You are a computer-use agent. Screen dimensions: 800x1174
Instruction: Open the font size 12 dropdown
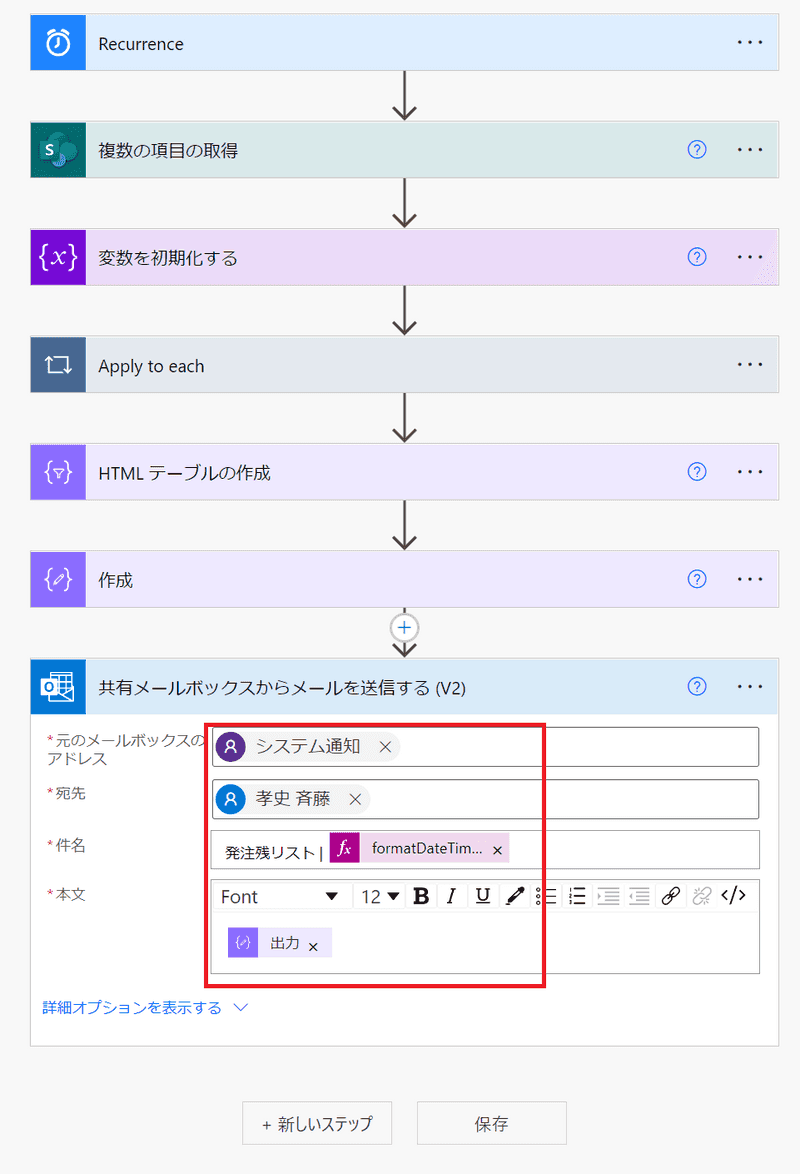380,896
